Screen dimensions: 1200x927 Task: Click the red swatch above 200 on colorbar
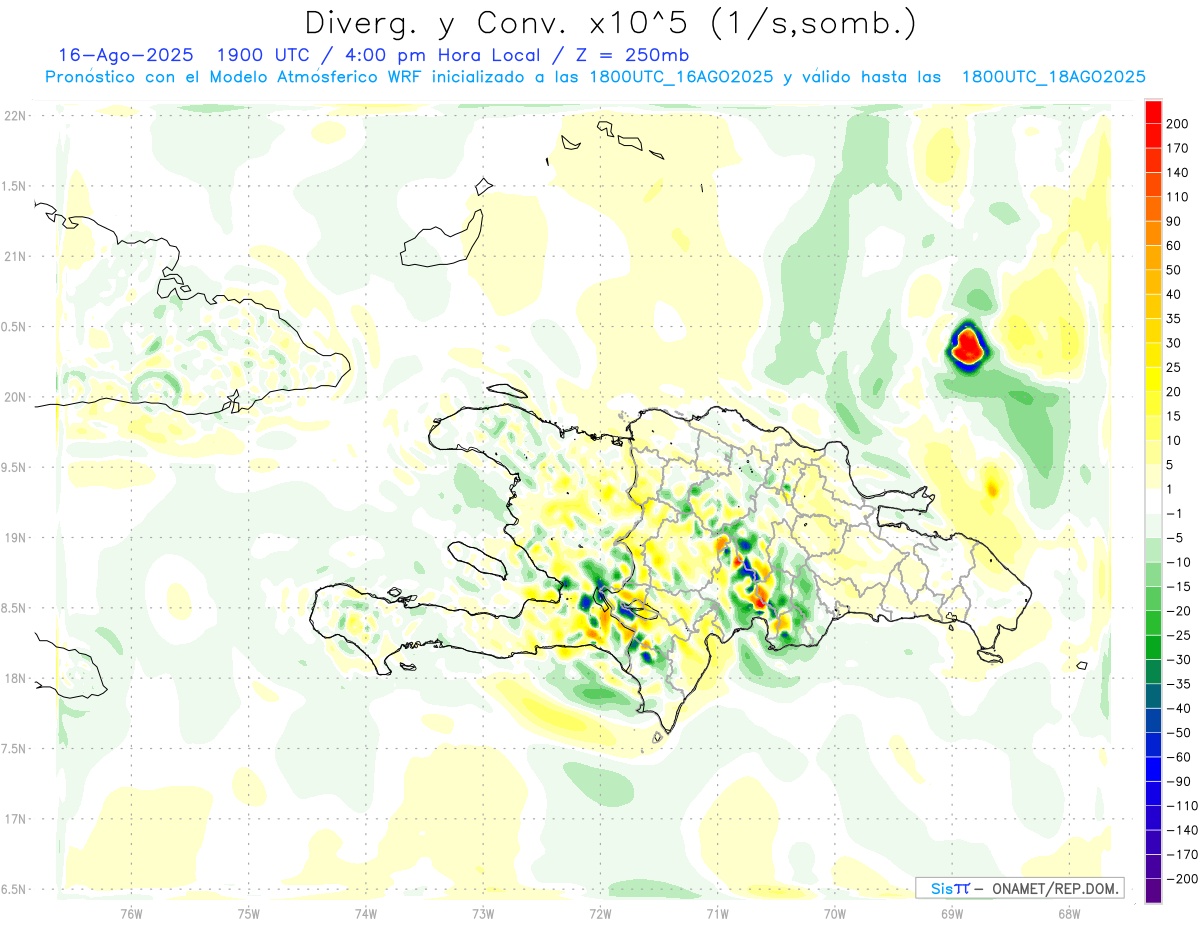click(1153, 112)
